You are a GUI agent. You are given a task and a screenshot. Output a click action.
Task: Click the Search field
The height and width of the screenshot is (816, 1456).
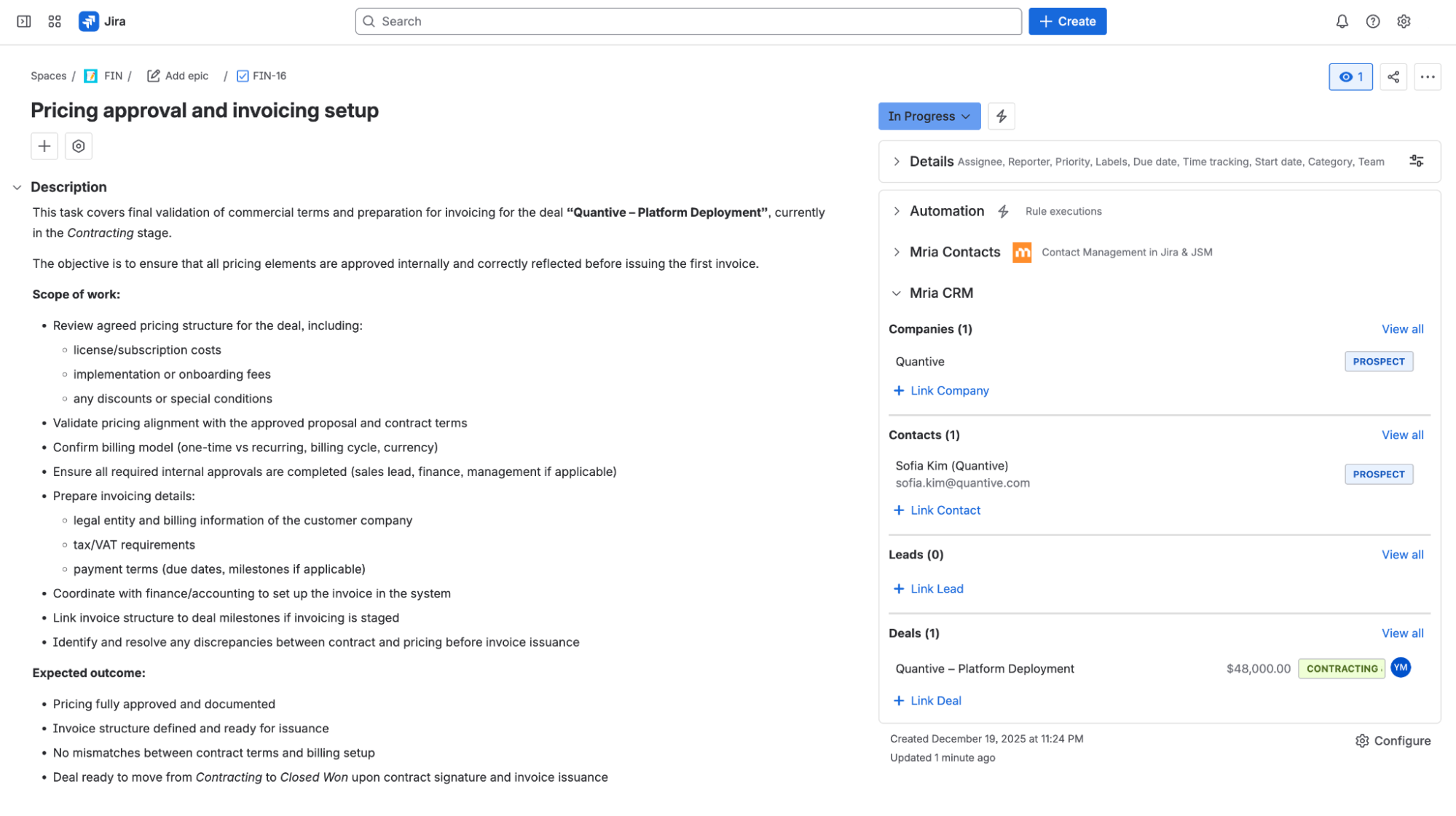(x=688, y=21)
